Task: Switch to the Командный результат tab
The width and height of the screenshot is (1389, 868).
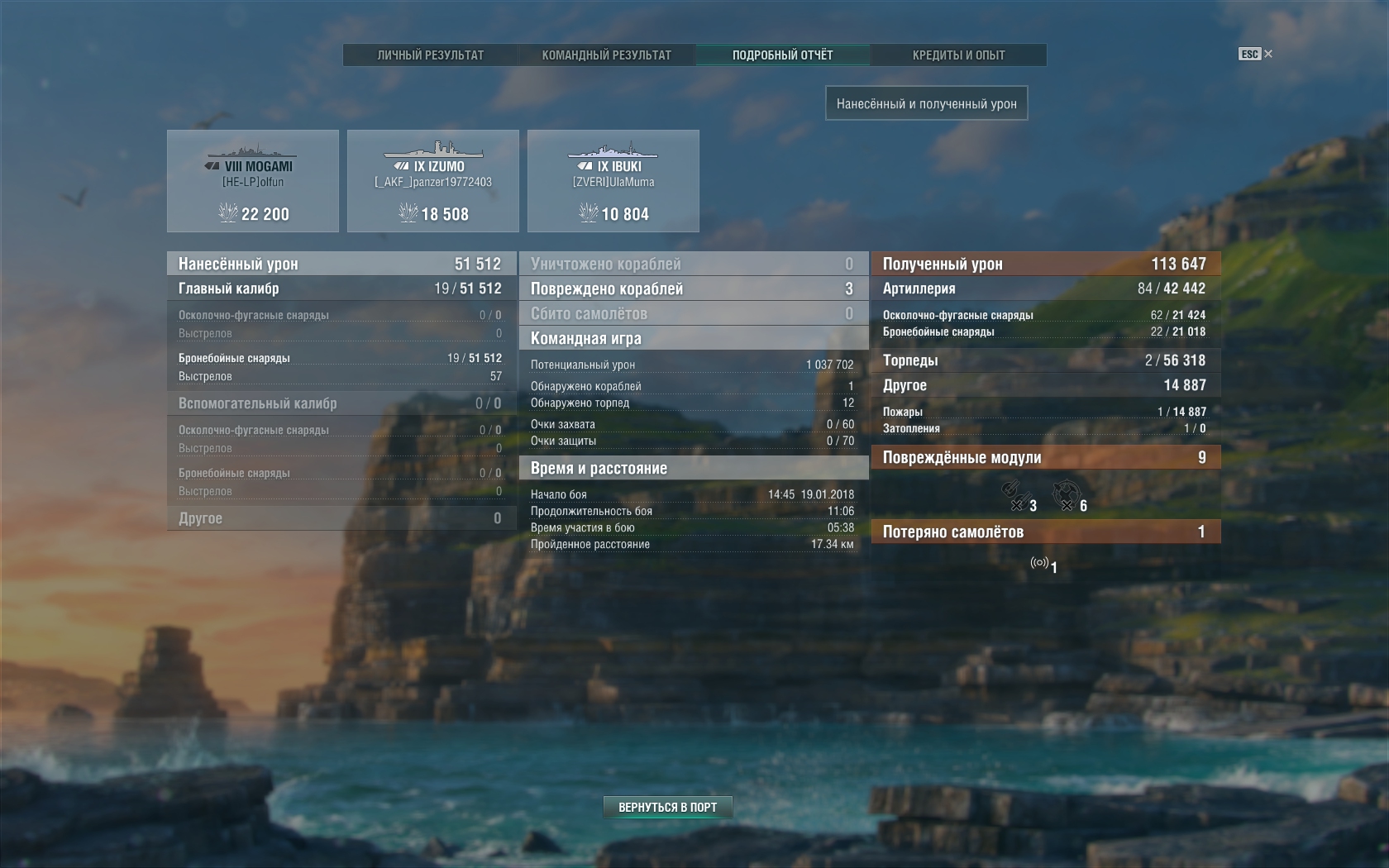Action: [x=606, y=55]
